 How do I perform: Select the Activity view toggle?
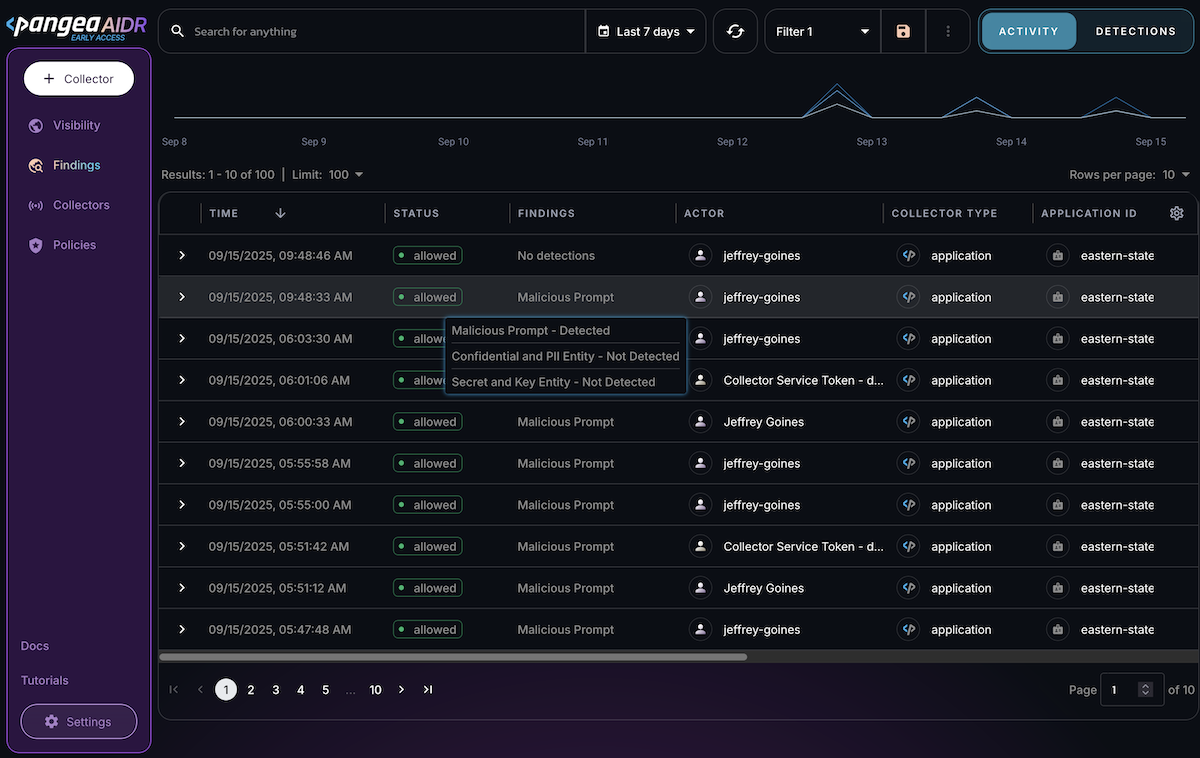1028,32
